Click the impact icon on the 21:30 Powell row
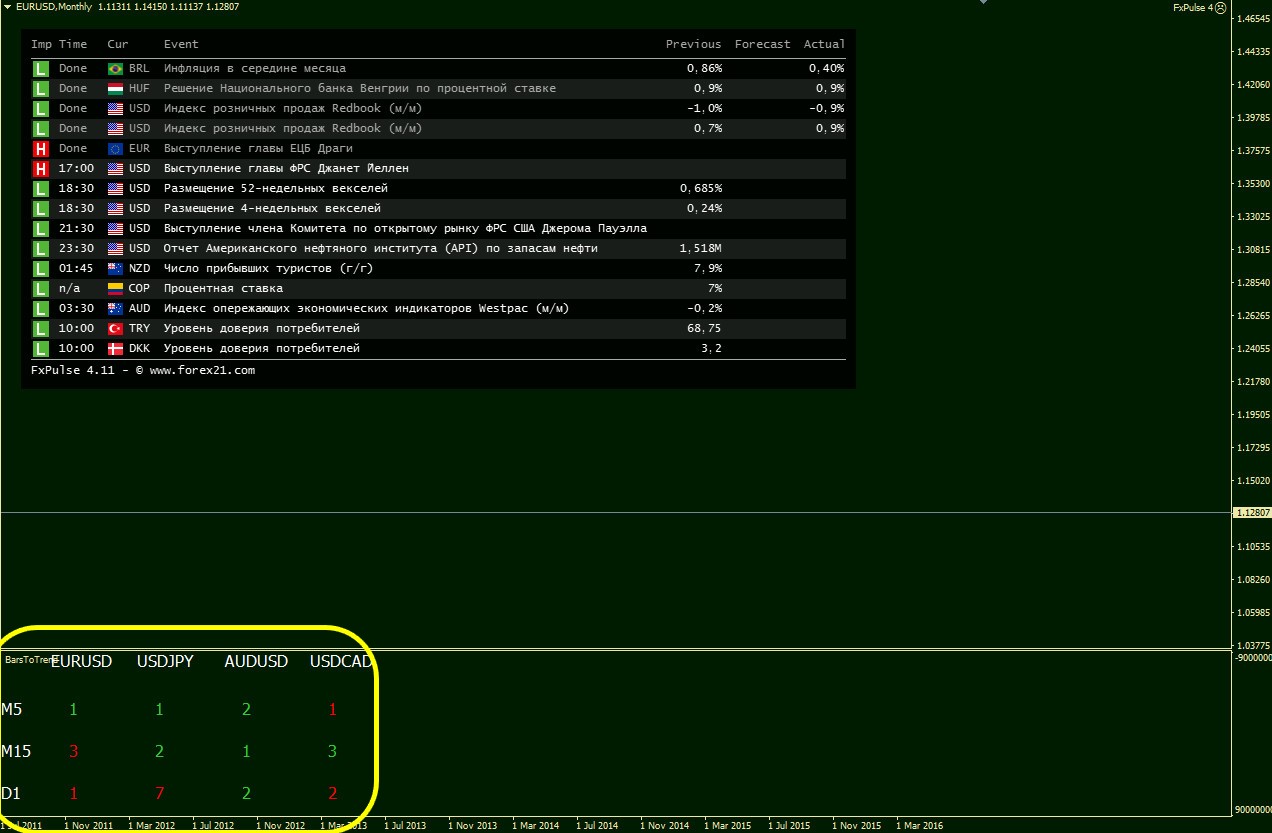Image resolution: width=1272 pixels, height=833 pixels. 41,229
